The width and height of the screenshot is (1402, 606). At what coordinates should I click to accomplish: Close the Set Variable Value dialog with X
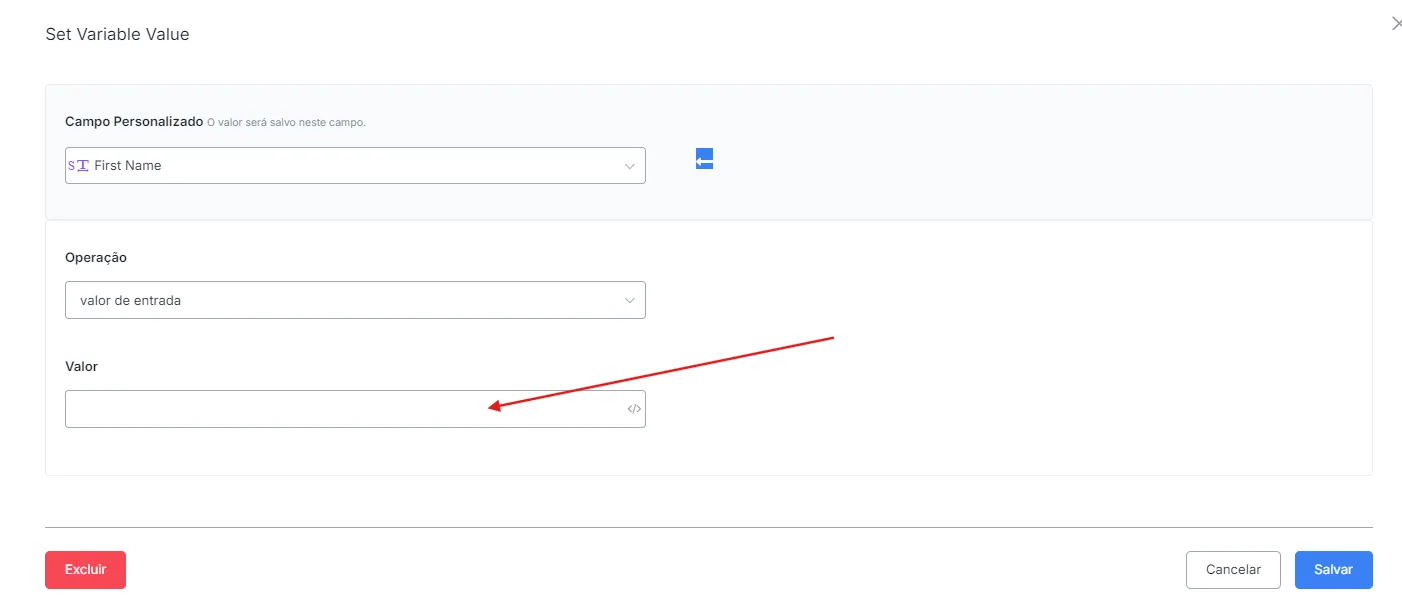[1396, 23]
